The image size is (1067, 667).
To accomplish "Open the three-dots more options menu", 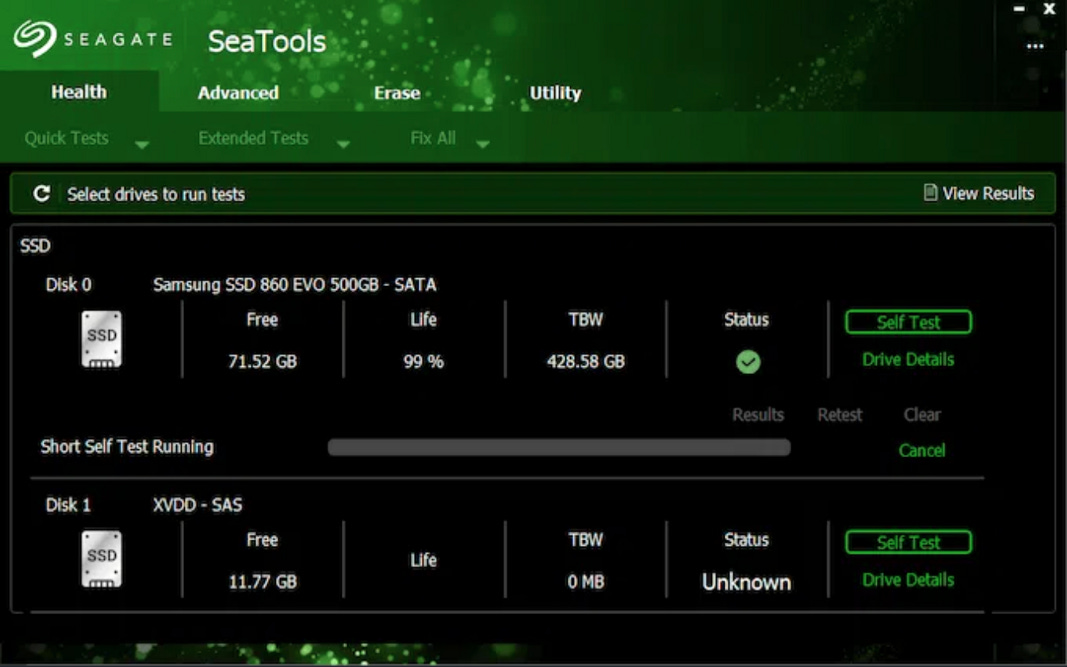I will (x=1035, y=46).
